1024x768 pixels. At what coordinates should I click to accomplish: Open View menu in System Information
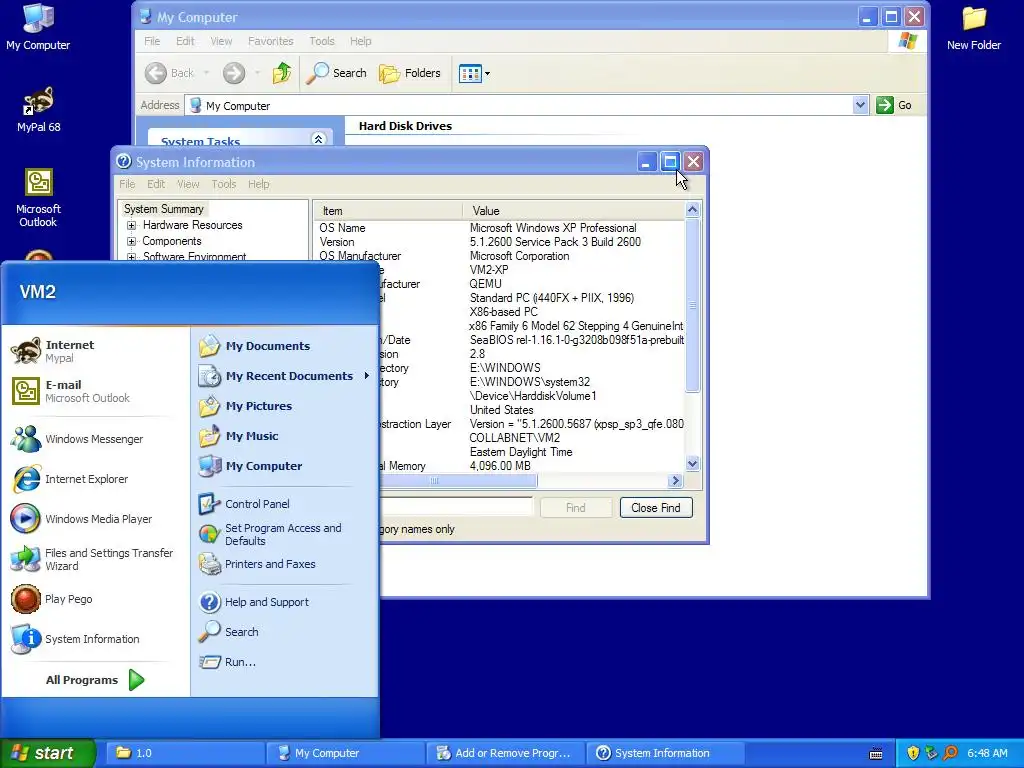pos(188,184)
